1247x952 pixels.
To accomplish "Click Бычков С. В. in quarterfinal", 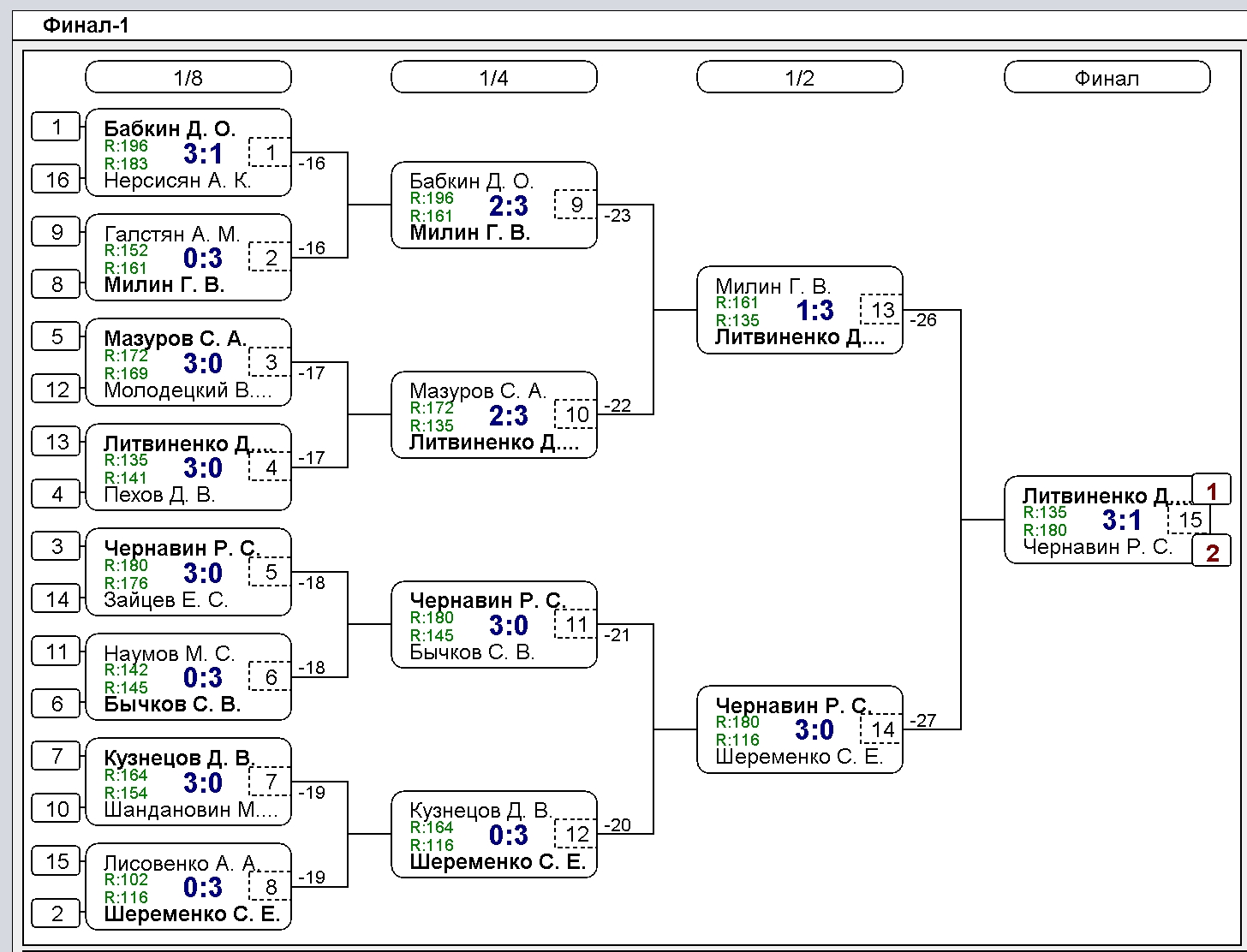I will pyautogui.click(x=472, y=652).
